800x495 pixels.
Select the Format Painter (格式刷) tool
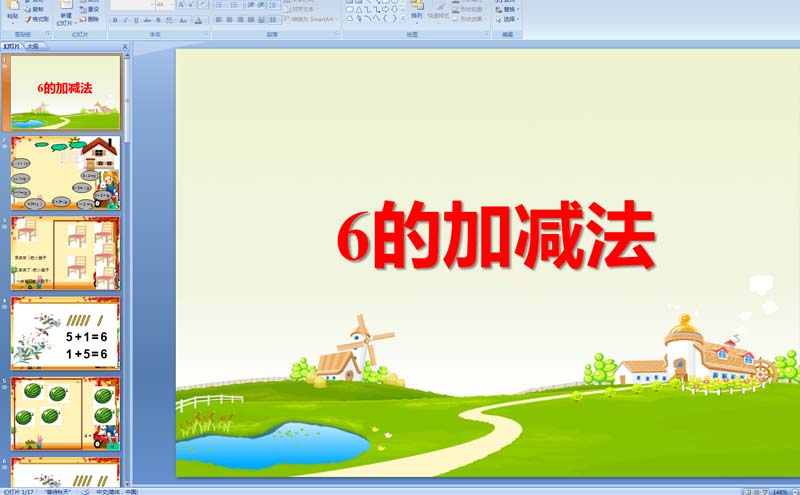coord(36,19)
